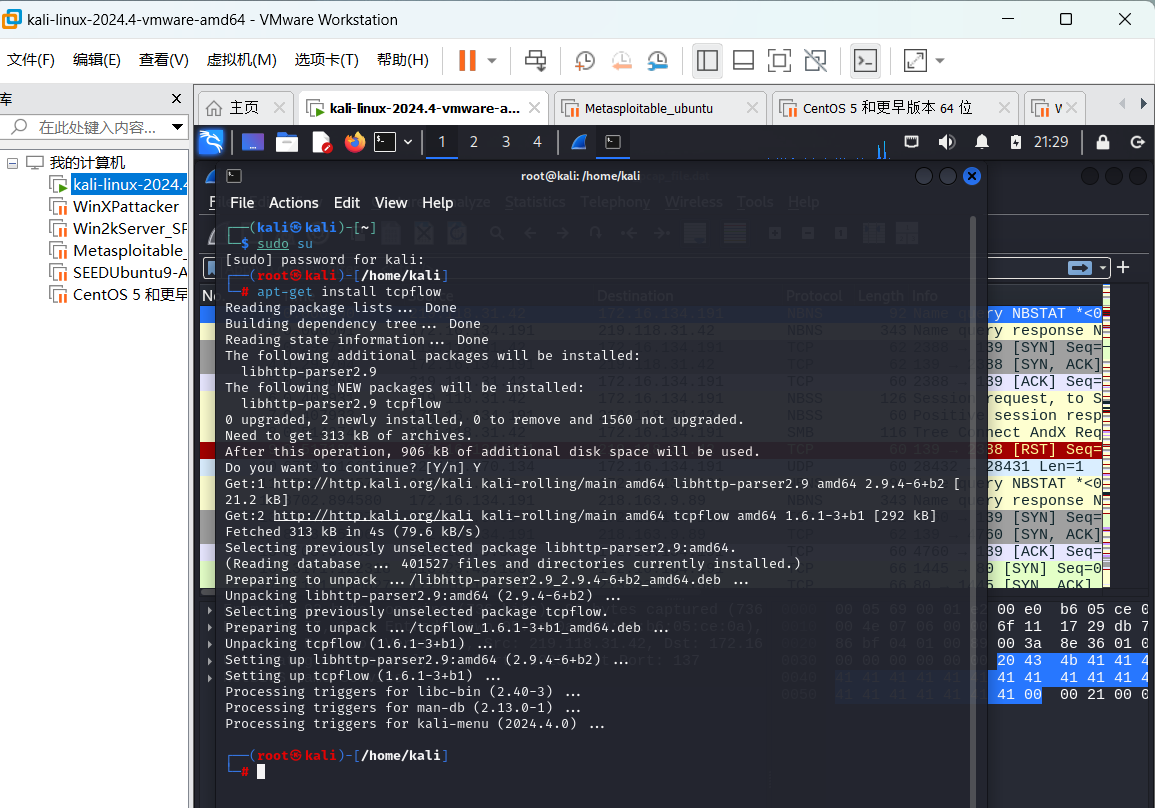This screenshot has height=808, width=1155.
Task: Open the 查看(V) menu
Action: pos(164,60)
